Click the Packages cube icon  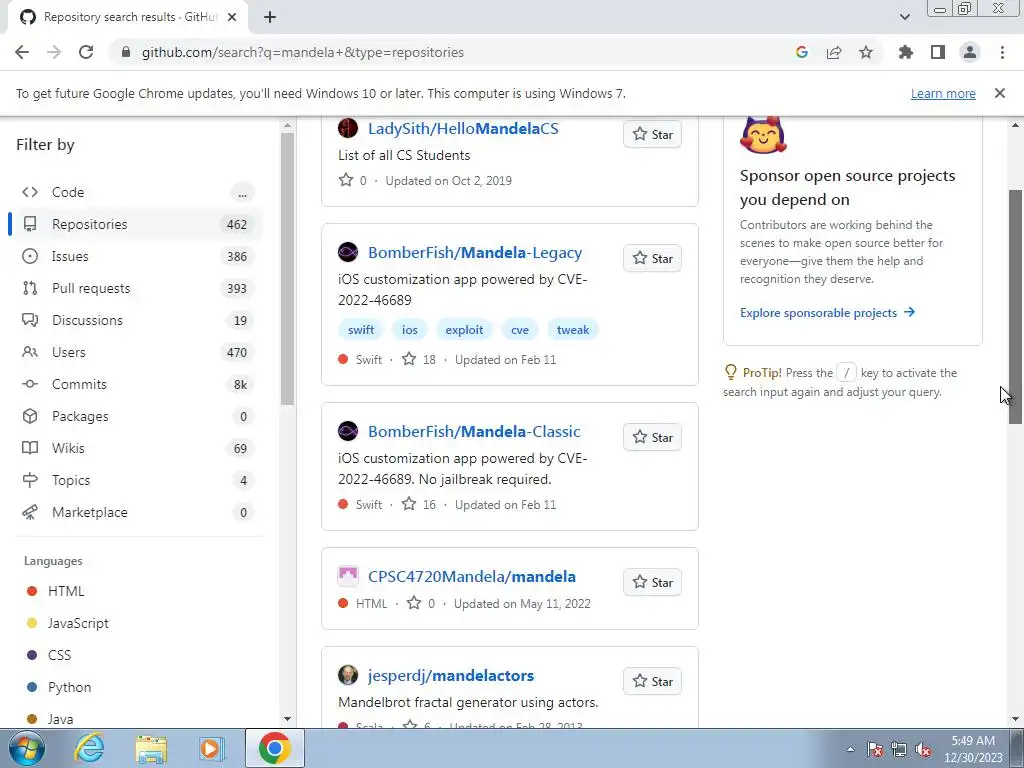click(x=30, y=416)
